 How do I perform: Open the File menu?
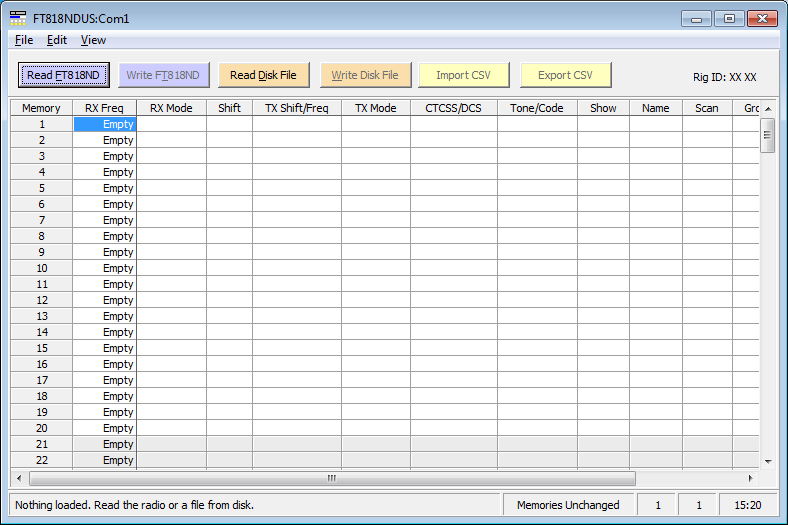click(24, 40)
